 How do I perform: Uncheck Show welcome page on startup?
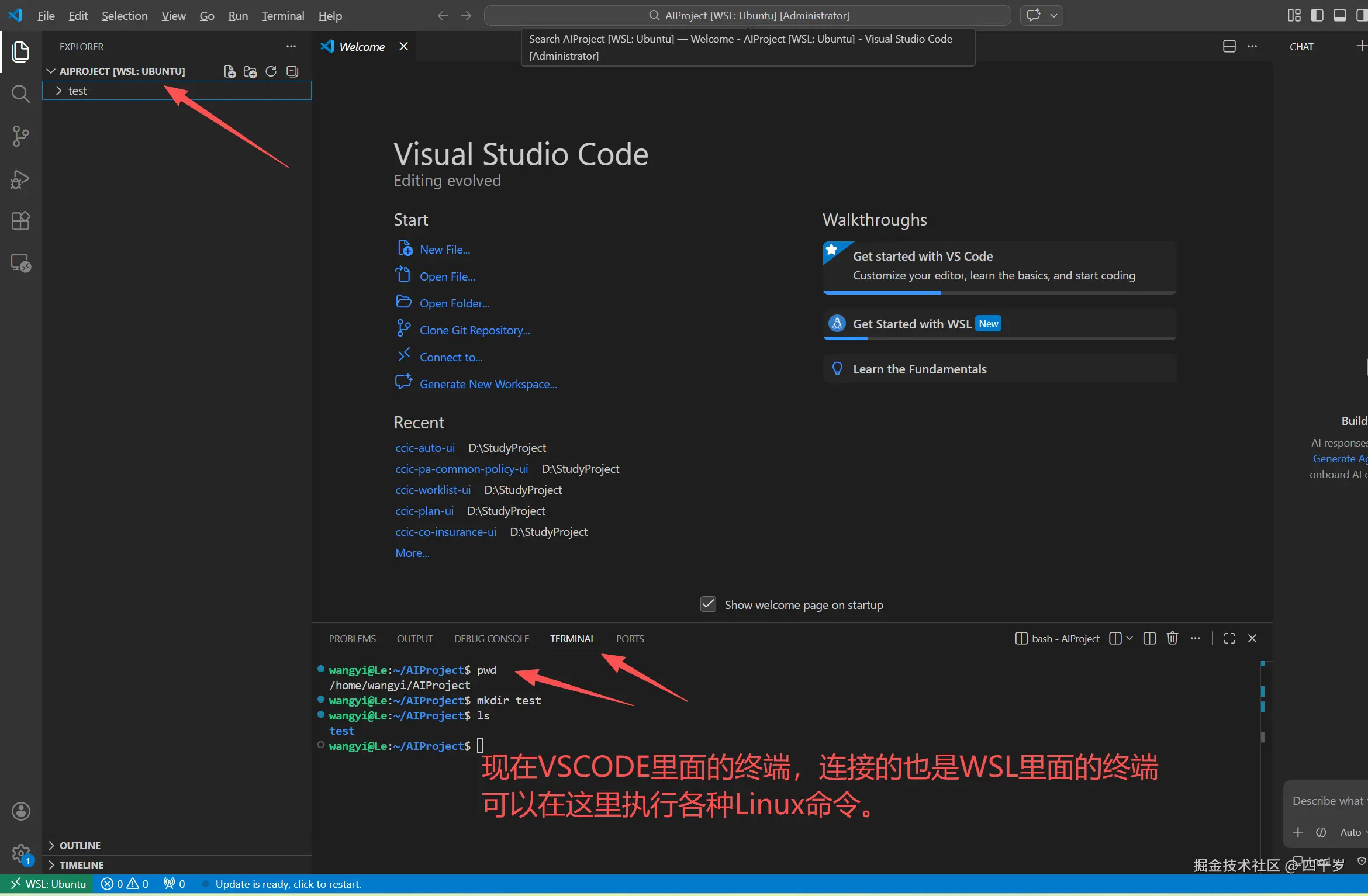(708, 604)
